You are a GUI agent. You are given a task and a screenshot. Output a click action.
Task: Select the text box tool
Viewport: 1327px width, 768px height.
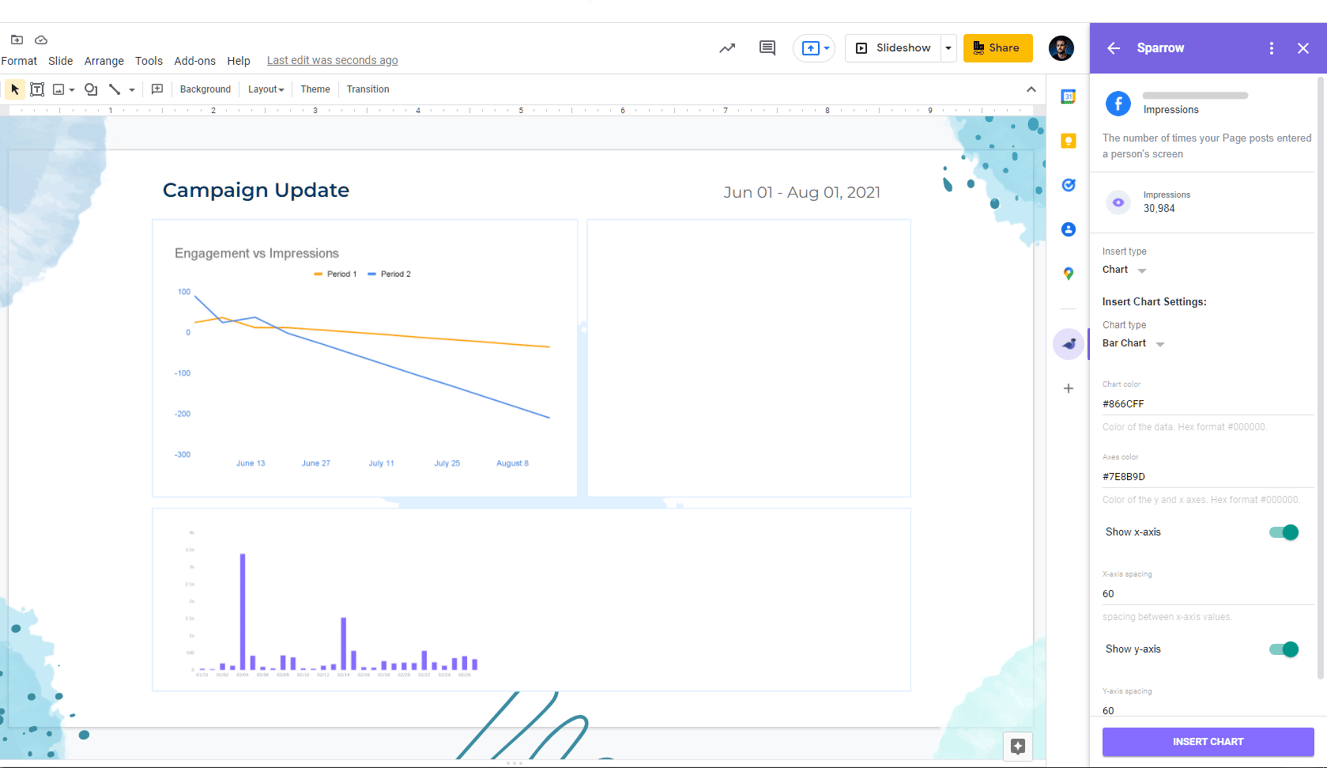(x=37, y=89)
